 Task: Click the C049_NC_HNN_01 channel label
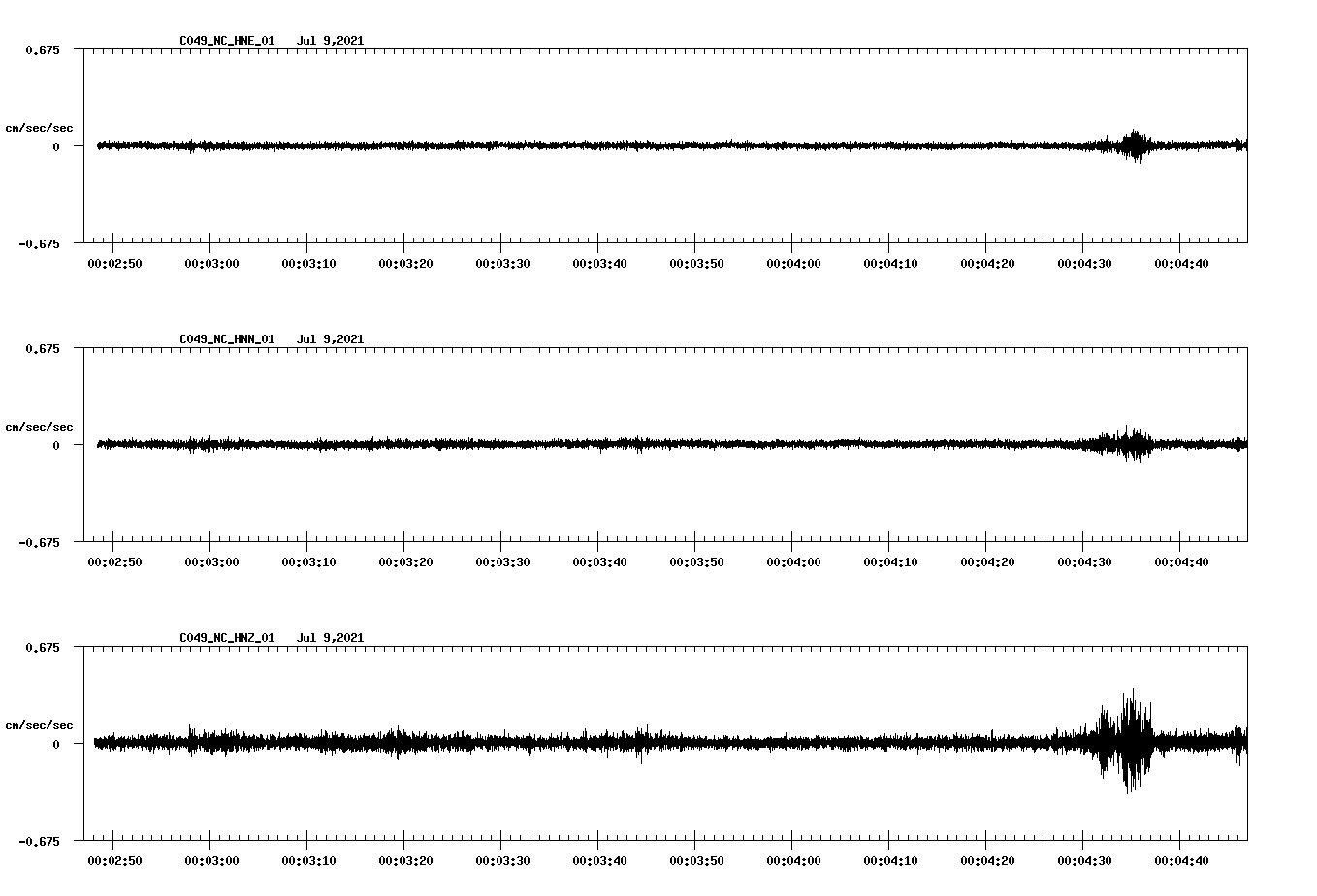point(225,338)
